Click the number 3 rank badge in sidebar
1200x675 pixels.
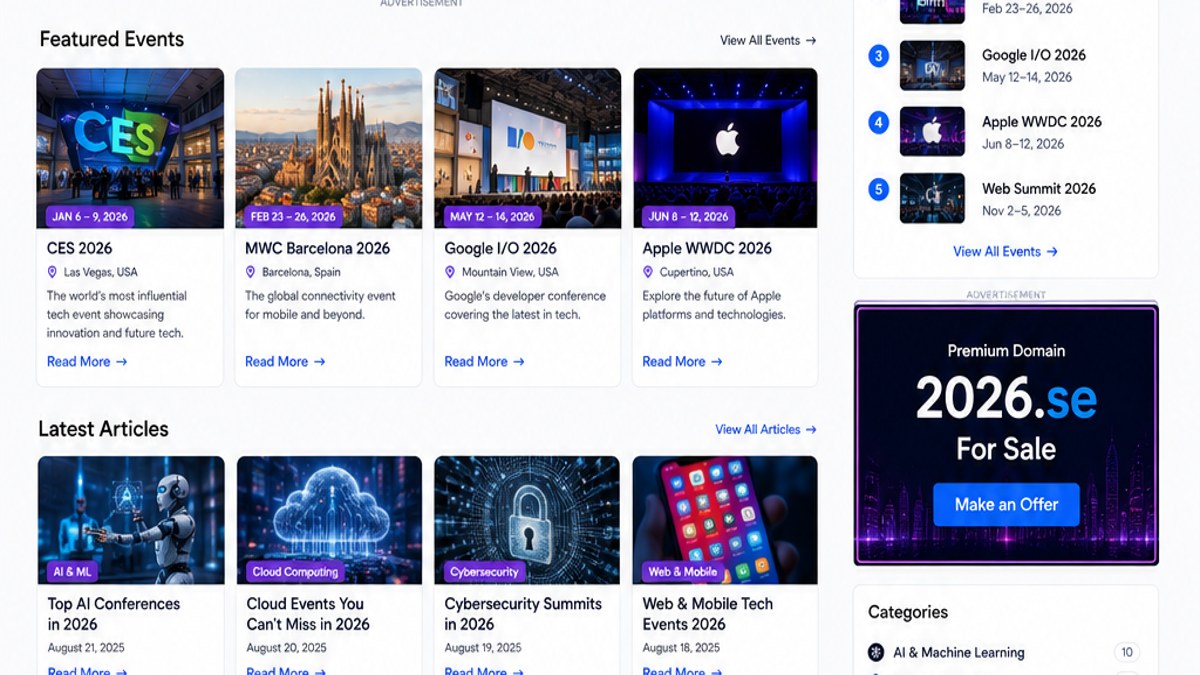pos(878,56)
